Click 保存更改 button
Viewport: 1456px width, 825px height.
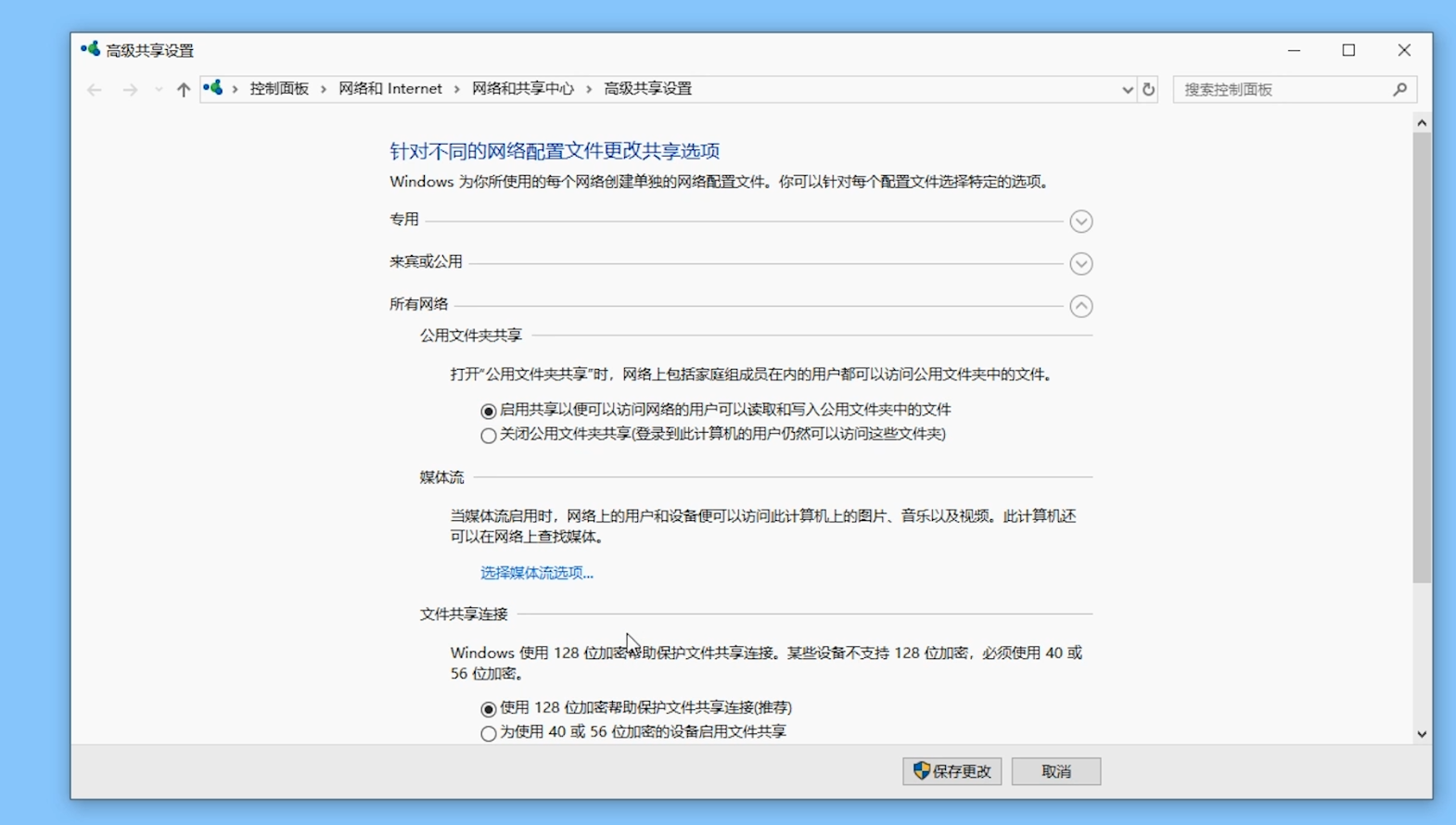pyautogui.click(x=952, y=771)
